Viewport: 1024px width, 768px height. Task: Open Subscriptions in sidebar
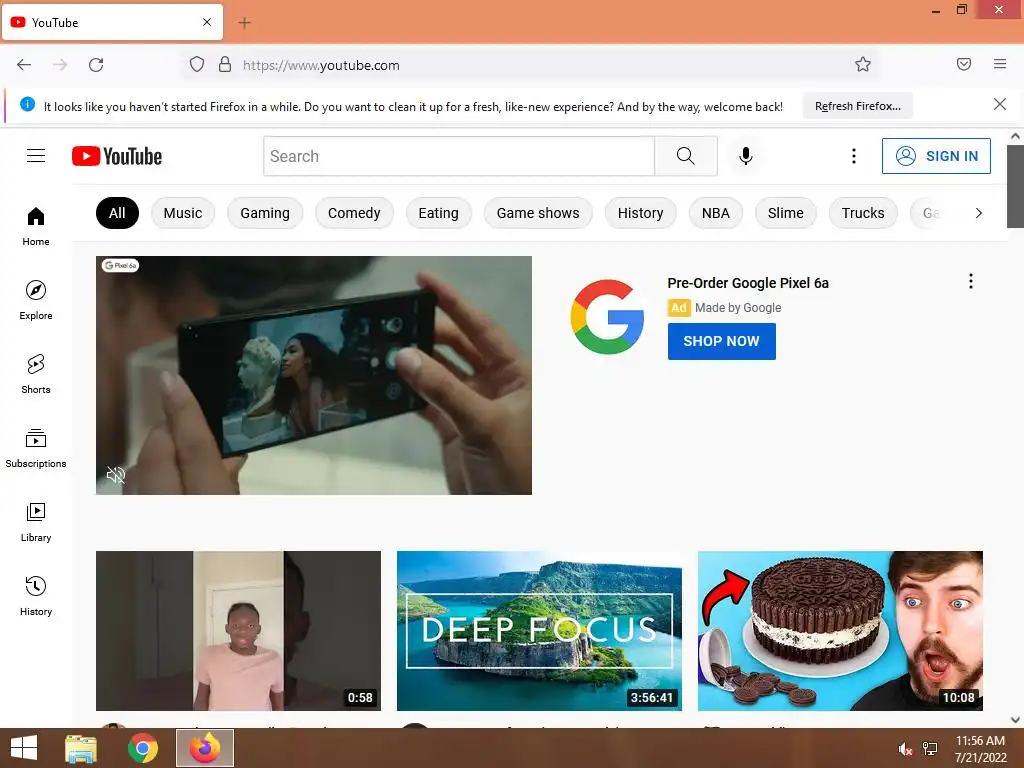36,448
